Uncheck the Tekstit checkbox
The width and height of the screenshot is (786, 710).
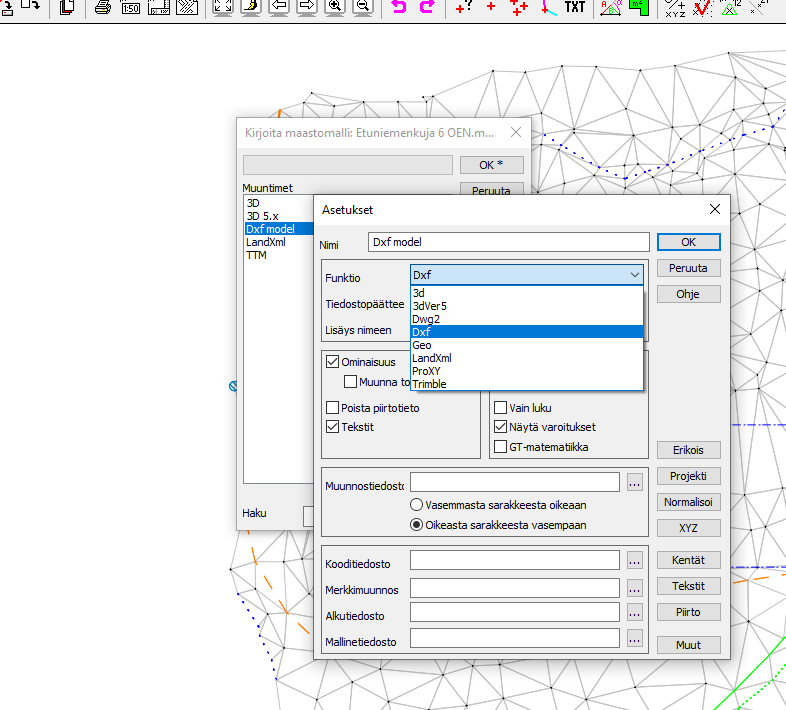(332, 427)
